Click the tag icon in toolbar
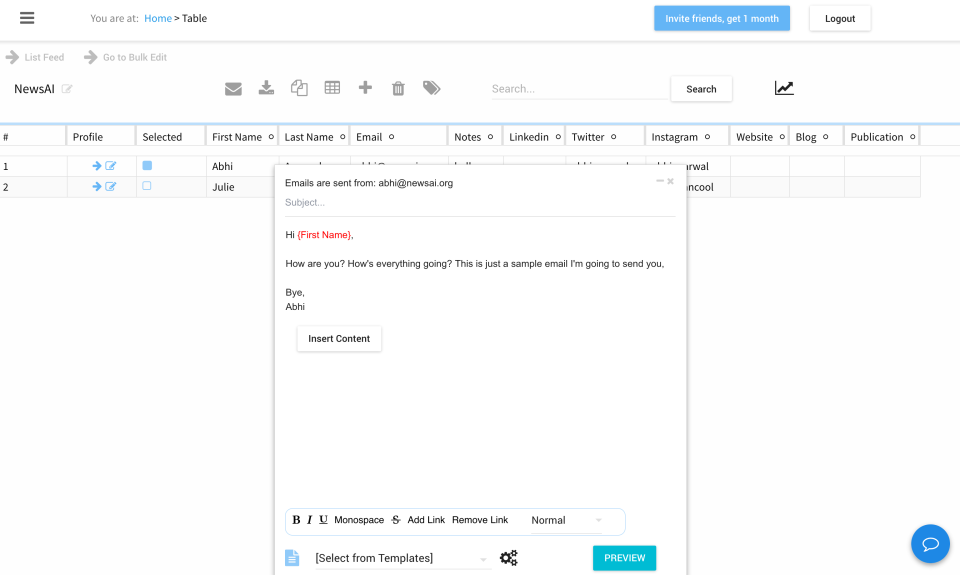Image resolution: width=960 pixels, height=575 pixels. tap(431, 88)
